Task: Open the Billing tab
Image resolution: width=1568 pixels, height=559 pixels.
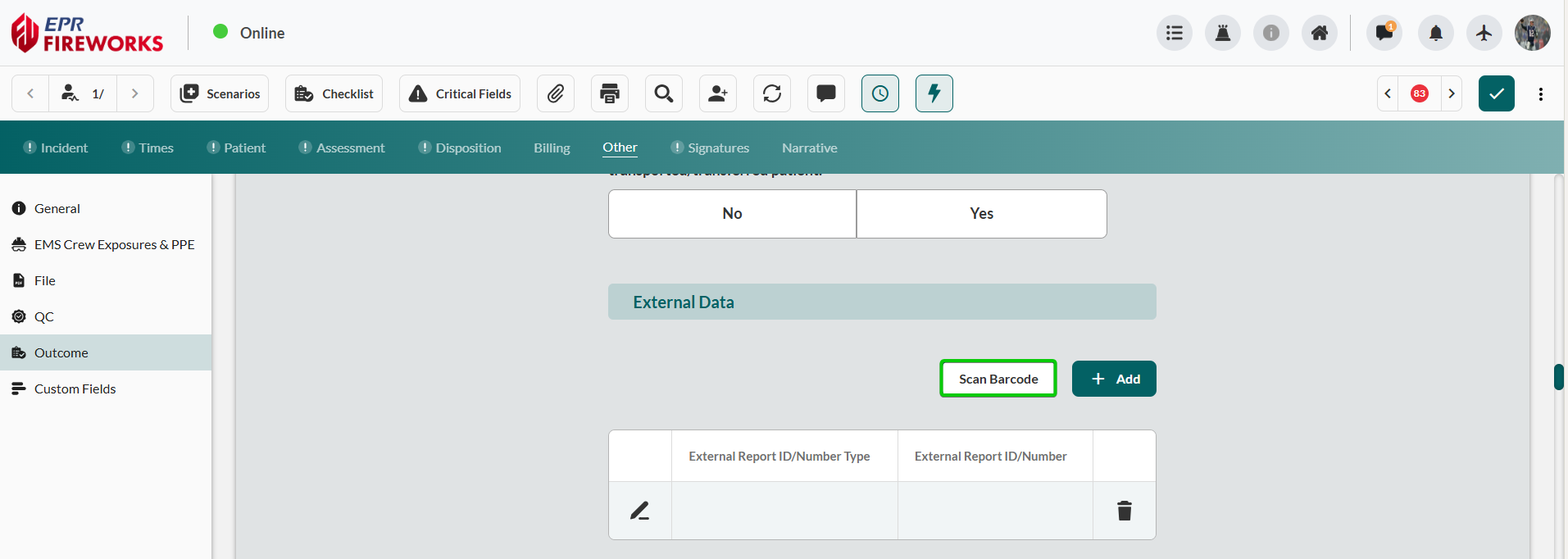Action: (552, 148)
